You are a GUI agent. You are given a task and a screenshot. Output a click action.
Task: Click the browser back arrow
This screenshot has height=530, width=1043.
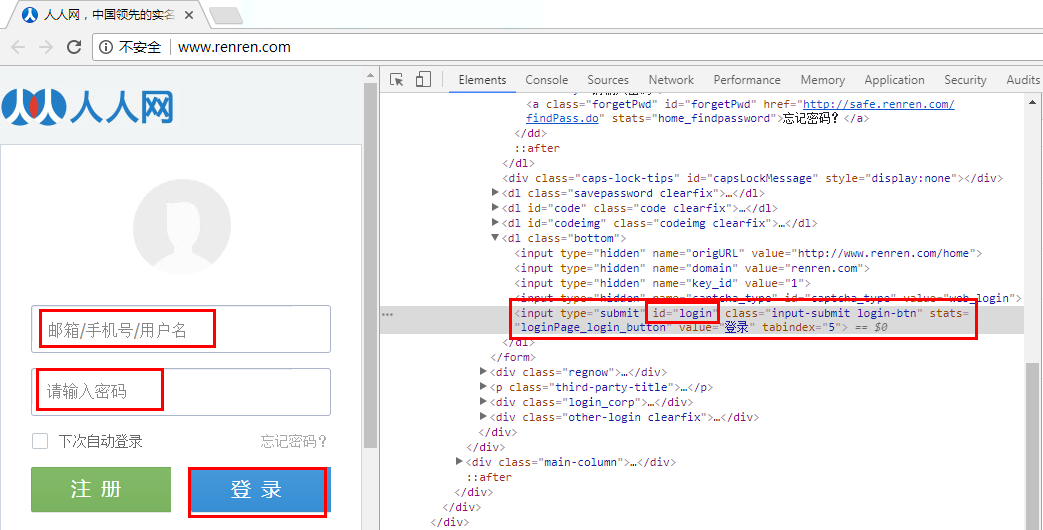[x=18, y=47]
